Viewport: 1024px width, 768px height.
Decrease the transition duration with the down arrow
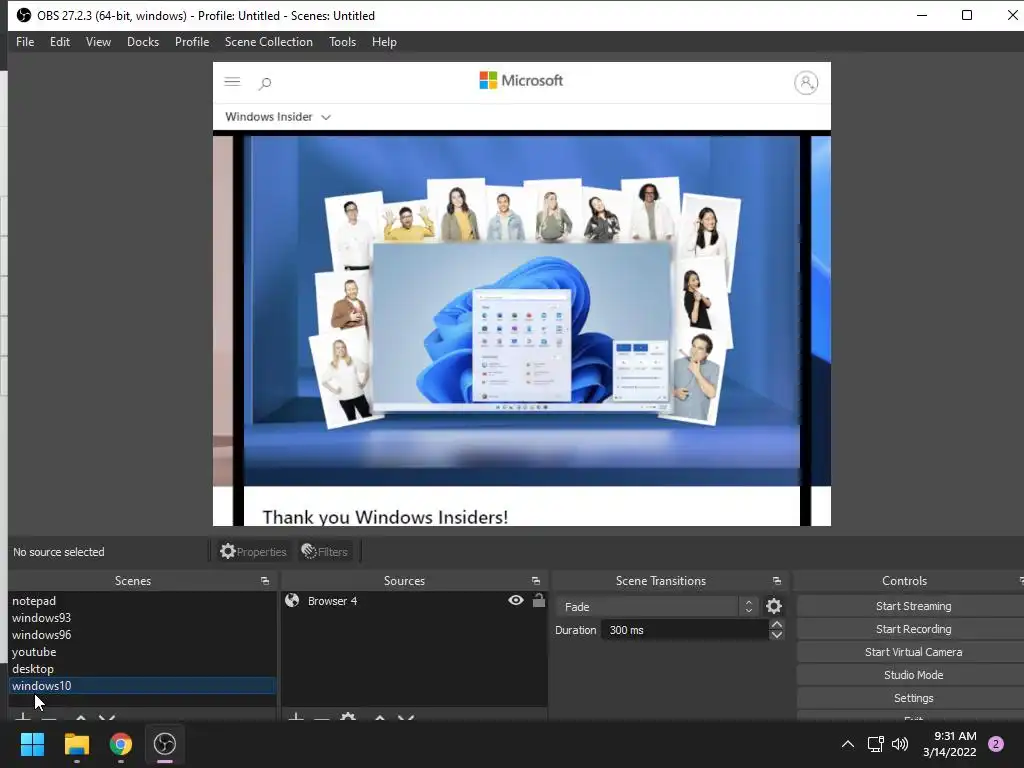click(776, 635)
